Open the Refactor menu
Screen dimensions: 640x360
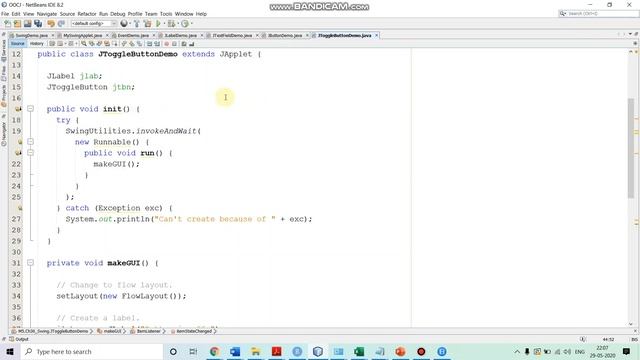(x=87, y=14)
